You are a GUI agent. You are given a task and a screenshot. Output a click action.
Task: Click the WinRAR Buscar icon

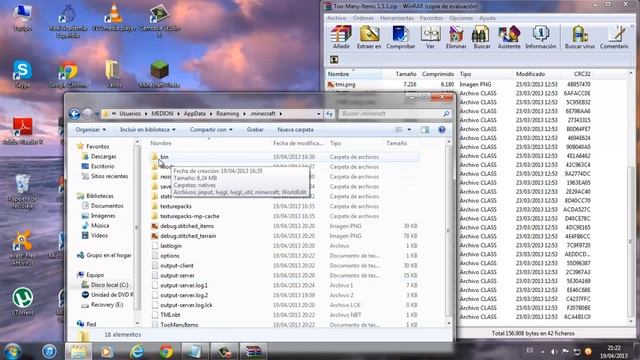click(x=482, y=37)
